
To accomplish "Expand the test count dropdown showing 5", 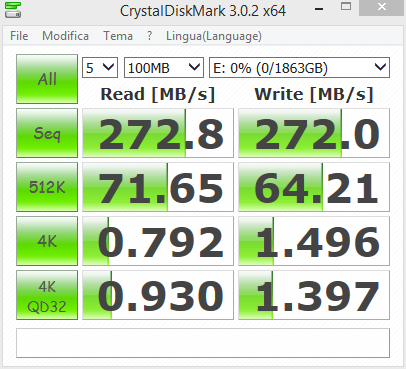I will [100, 68].
